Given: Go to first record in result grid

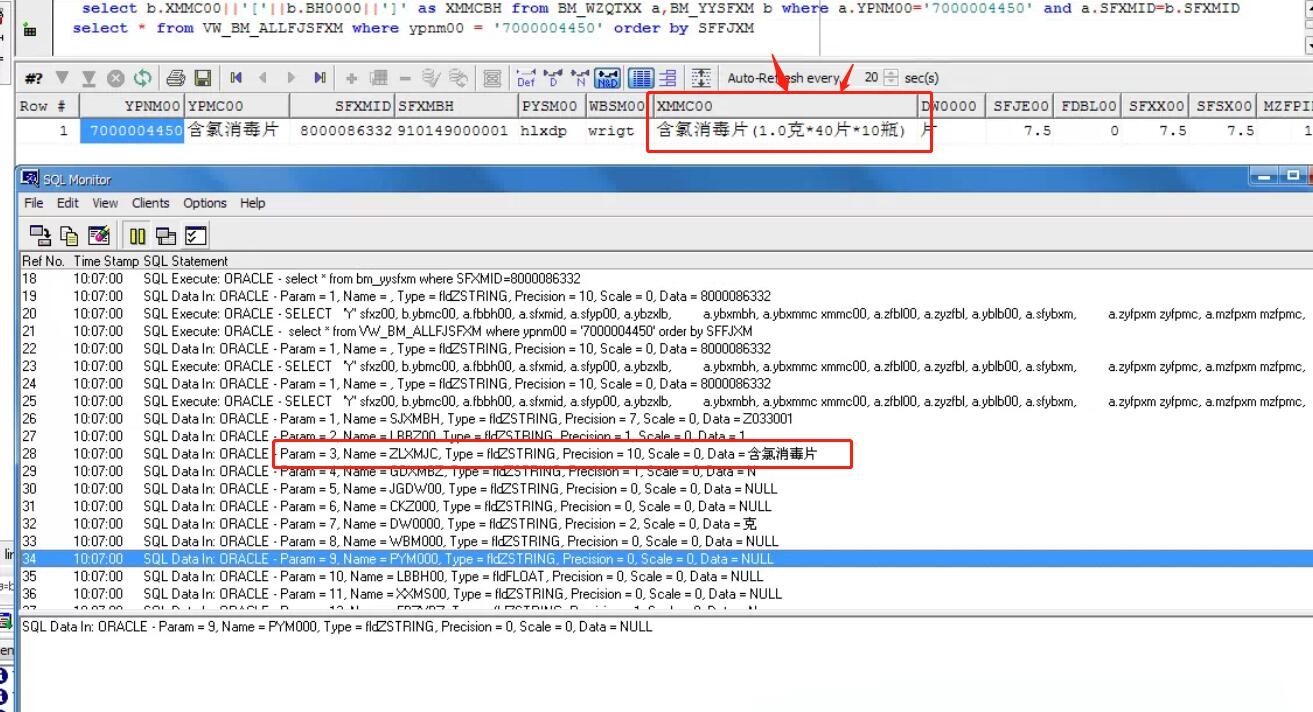Looking at the screenshot, I should point(236,78).
